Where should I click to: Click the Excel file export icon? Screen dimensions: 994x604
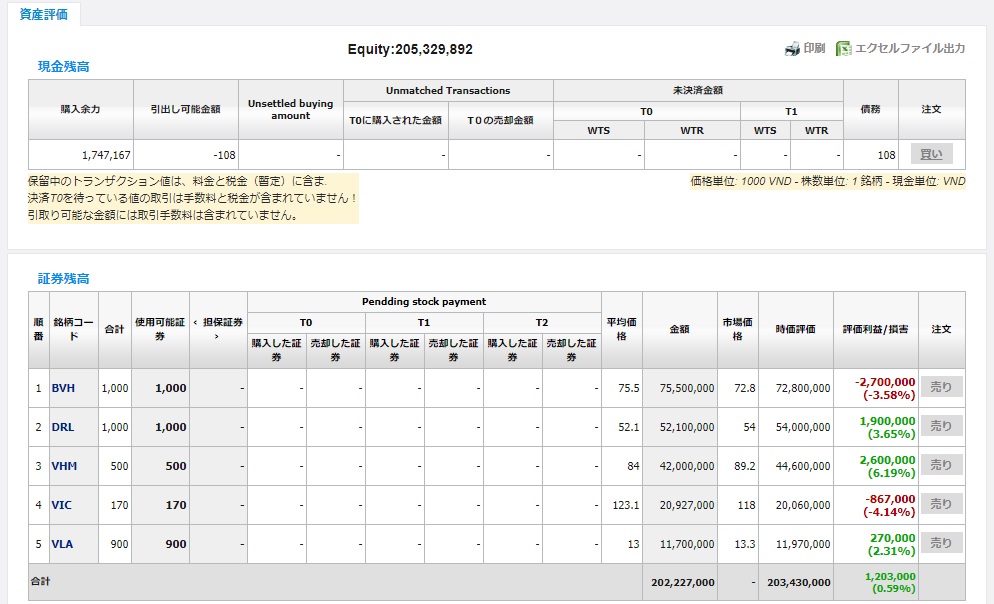tap(843, 49)
